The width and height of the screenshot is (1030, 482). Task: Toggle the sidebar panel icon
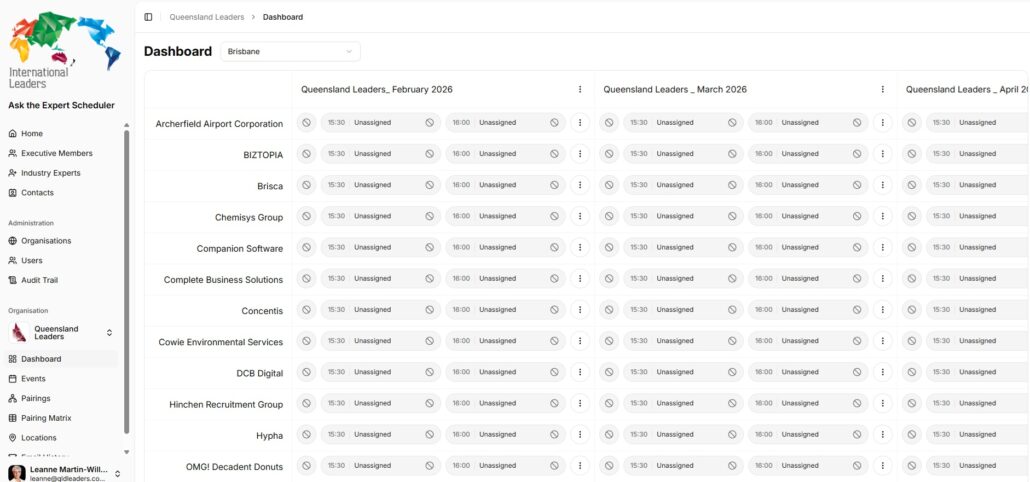click(x=149, y=17)
